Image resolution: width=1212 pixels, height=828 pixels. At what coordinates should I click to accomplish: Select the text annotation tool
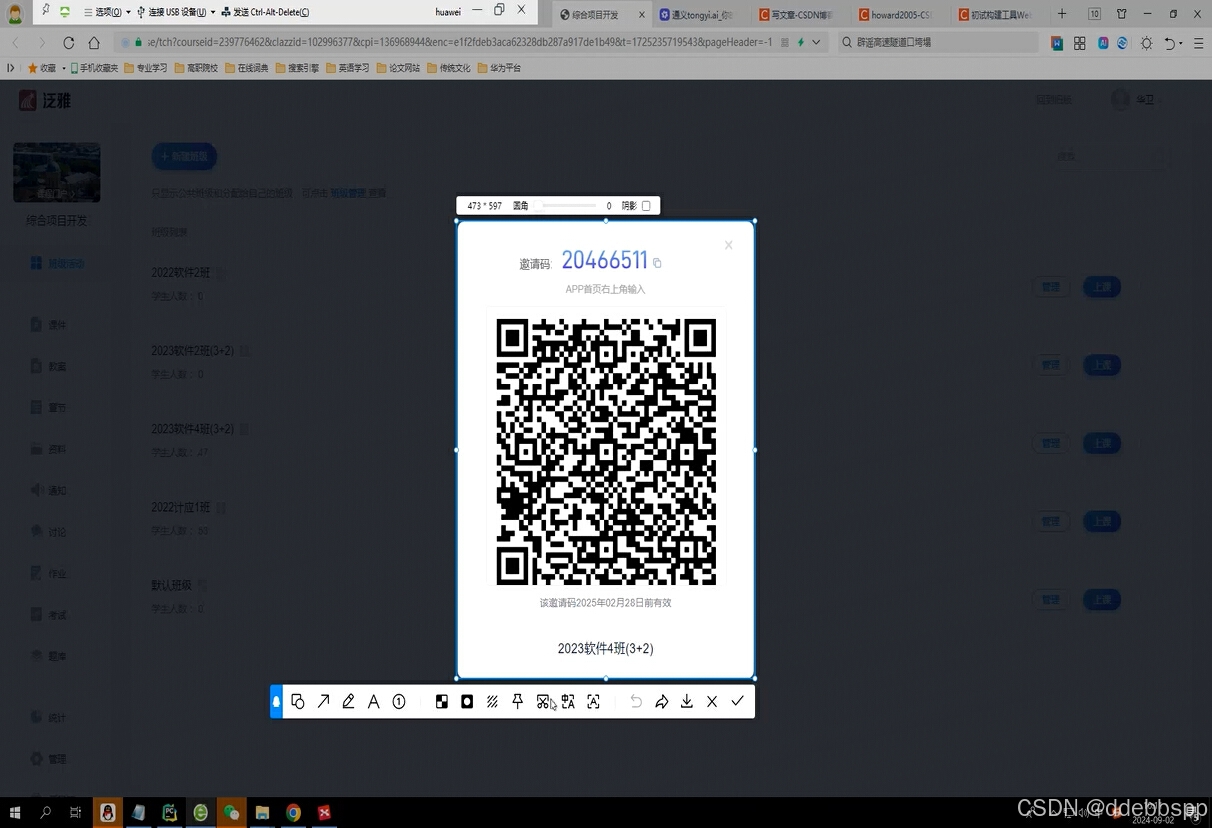373,702
